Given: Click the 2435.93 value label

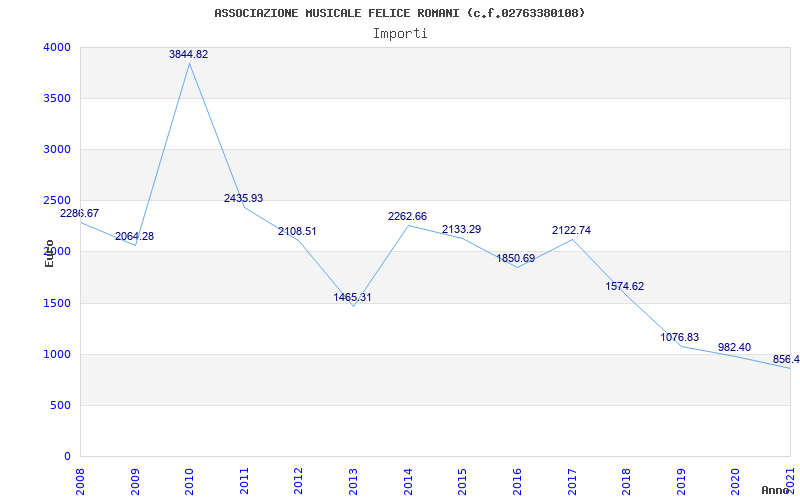Looking at the screenshot, I should click(243, 199).
